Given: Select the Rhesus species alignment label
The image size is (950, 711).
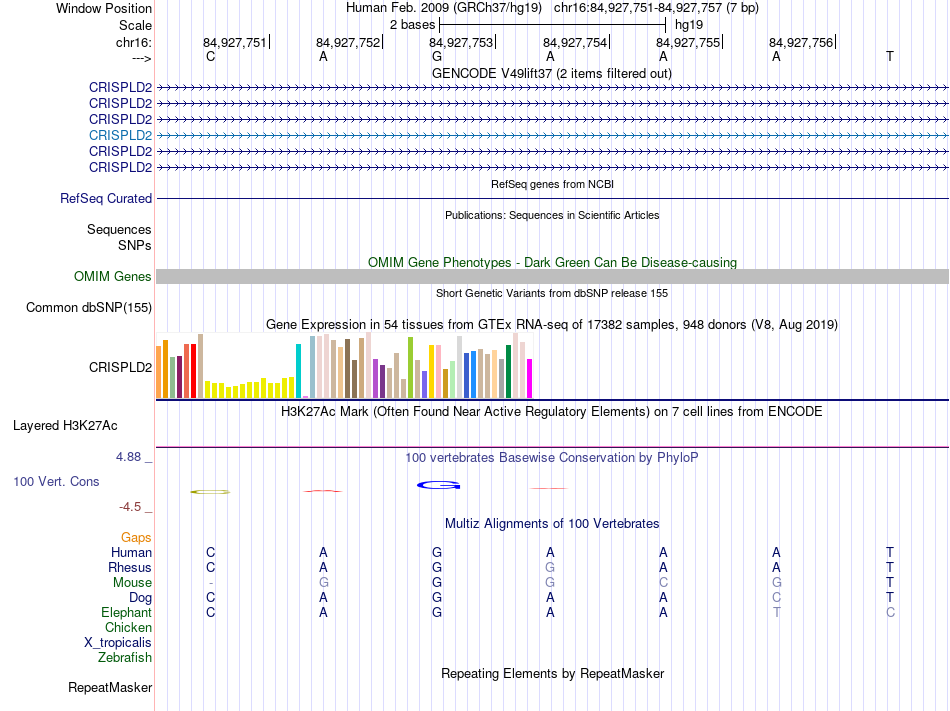Looking at the screenshot, I should 130,568.
